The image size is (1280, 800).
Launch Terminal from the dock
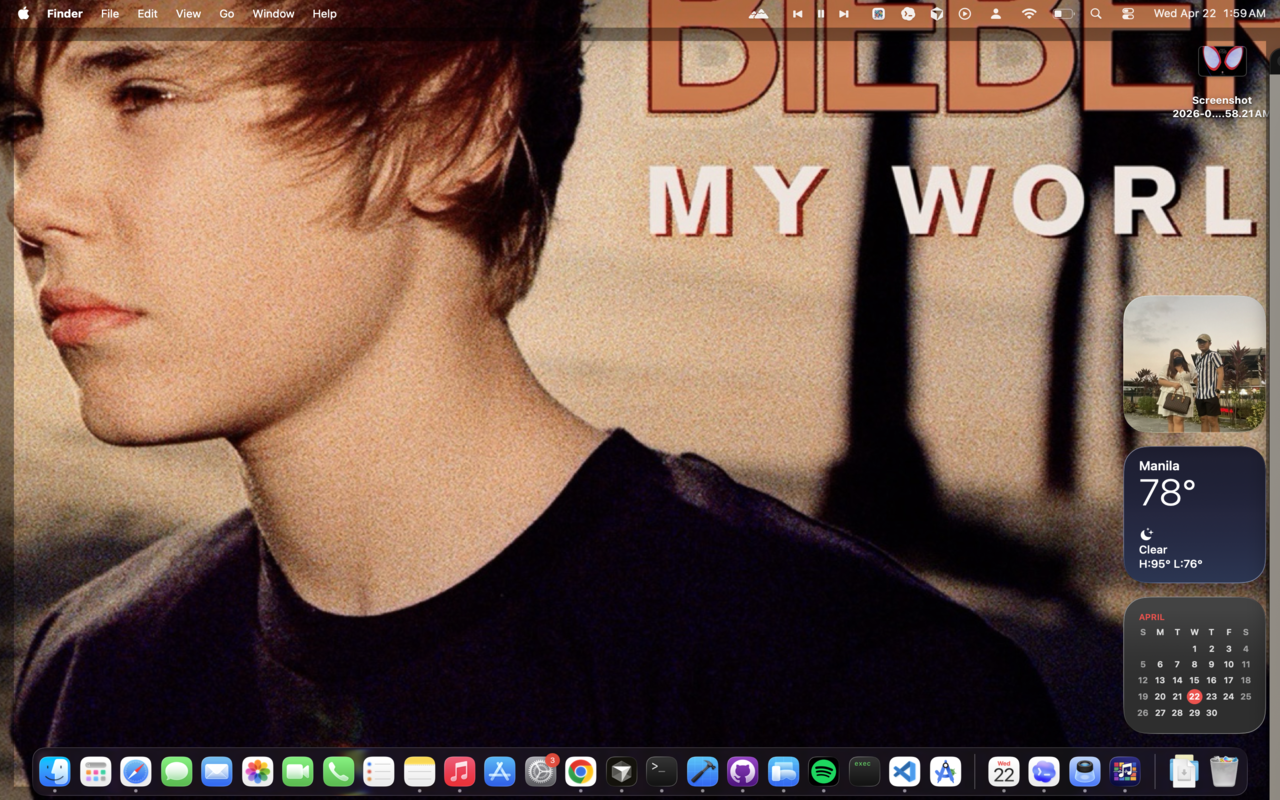661,771
